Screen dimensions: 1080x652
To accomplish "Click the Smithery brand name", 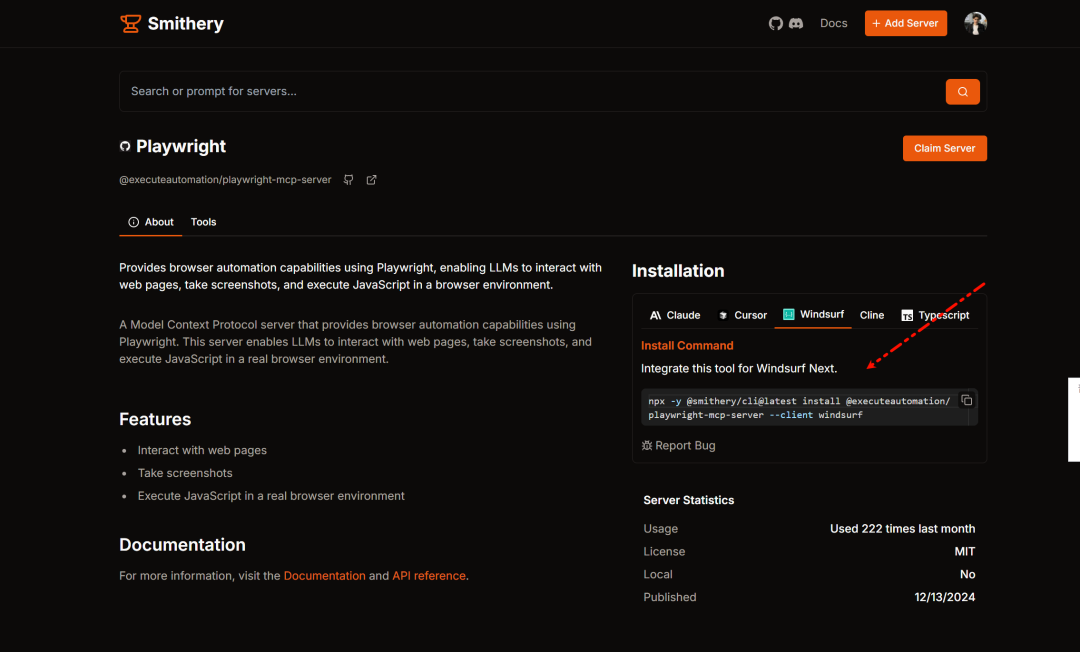I will click(x=186, y=23).
